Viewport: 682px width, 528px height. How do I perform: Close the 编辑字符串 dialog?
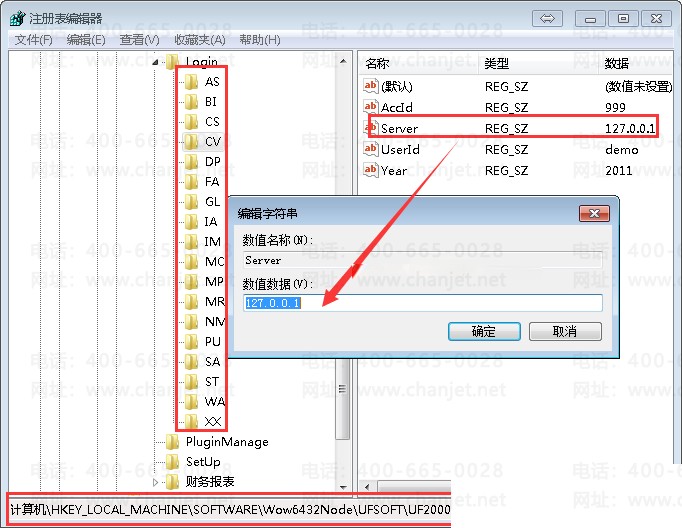click(x=594, y=213)
